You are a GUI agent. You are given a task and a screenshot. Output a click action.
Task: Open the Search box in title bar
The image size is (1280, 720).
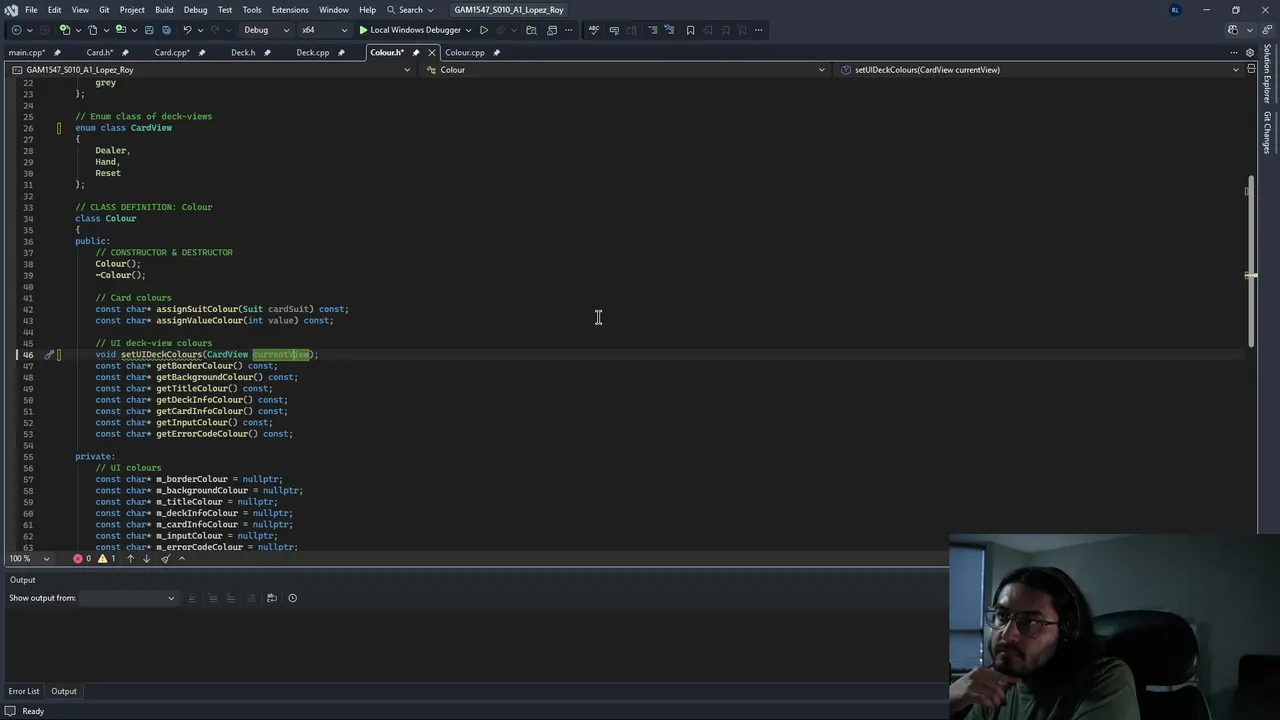pos(410,10)
